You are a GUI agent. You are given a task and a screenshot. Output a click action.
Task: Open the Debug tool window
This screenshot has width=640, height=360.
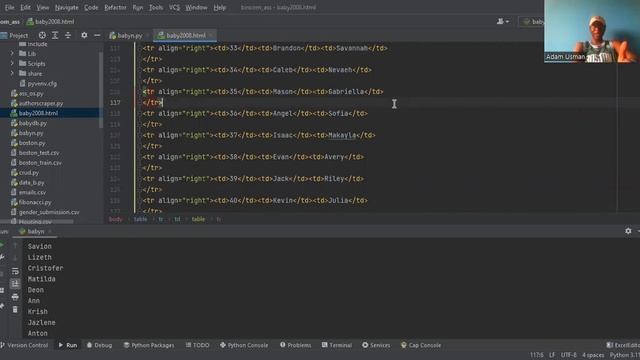(99, 345)
